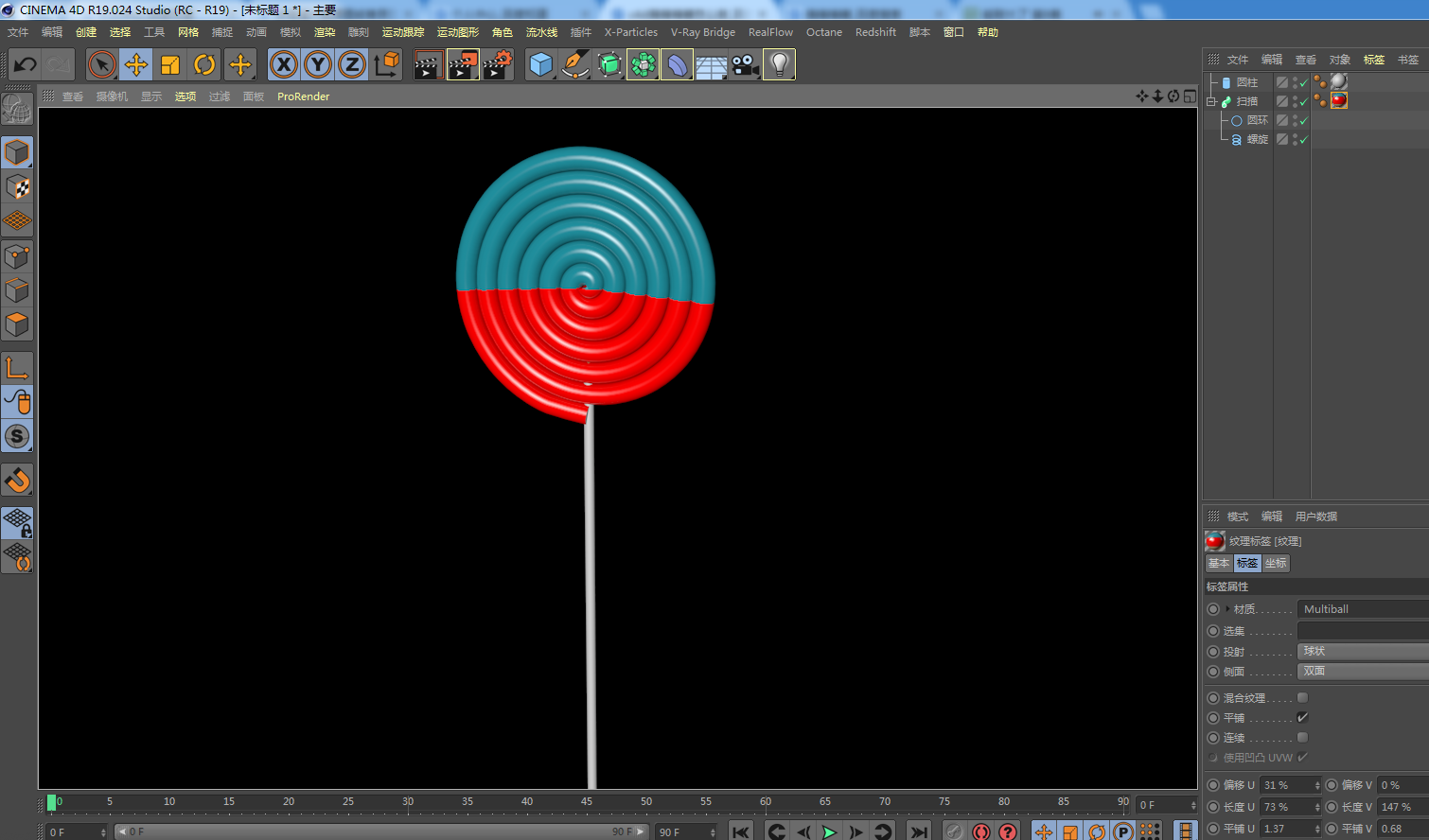Toggle the X axis lock
Viewport: 1429px width, 840px height.
click(283, 65)
